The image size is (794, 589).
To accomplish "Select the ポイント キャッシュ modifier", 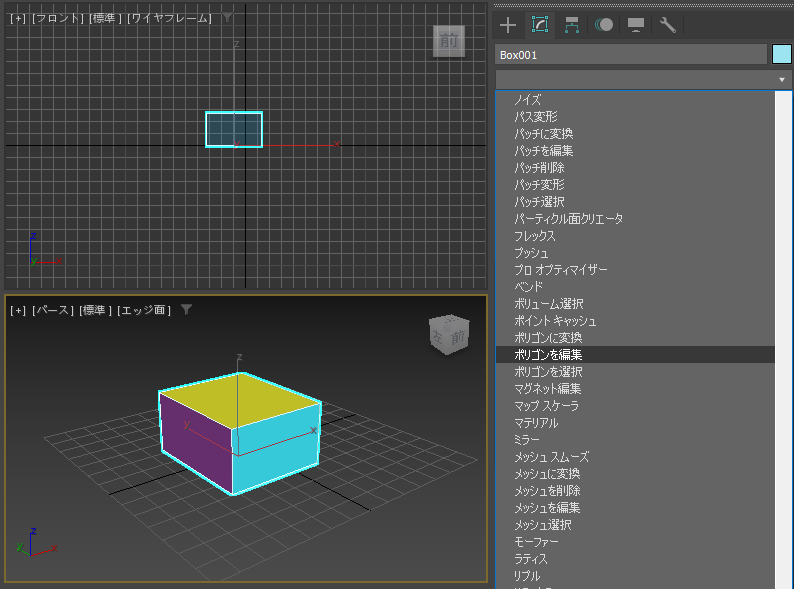I will pyautogui.click(x=635, y=321).
